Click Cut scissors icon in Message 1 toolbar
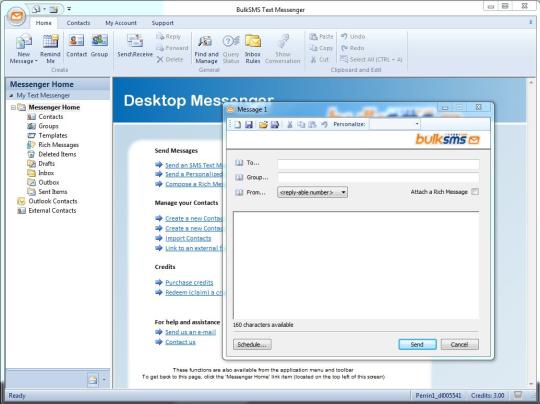 click(x=290, y=124)
